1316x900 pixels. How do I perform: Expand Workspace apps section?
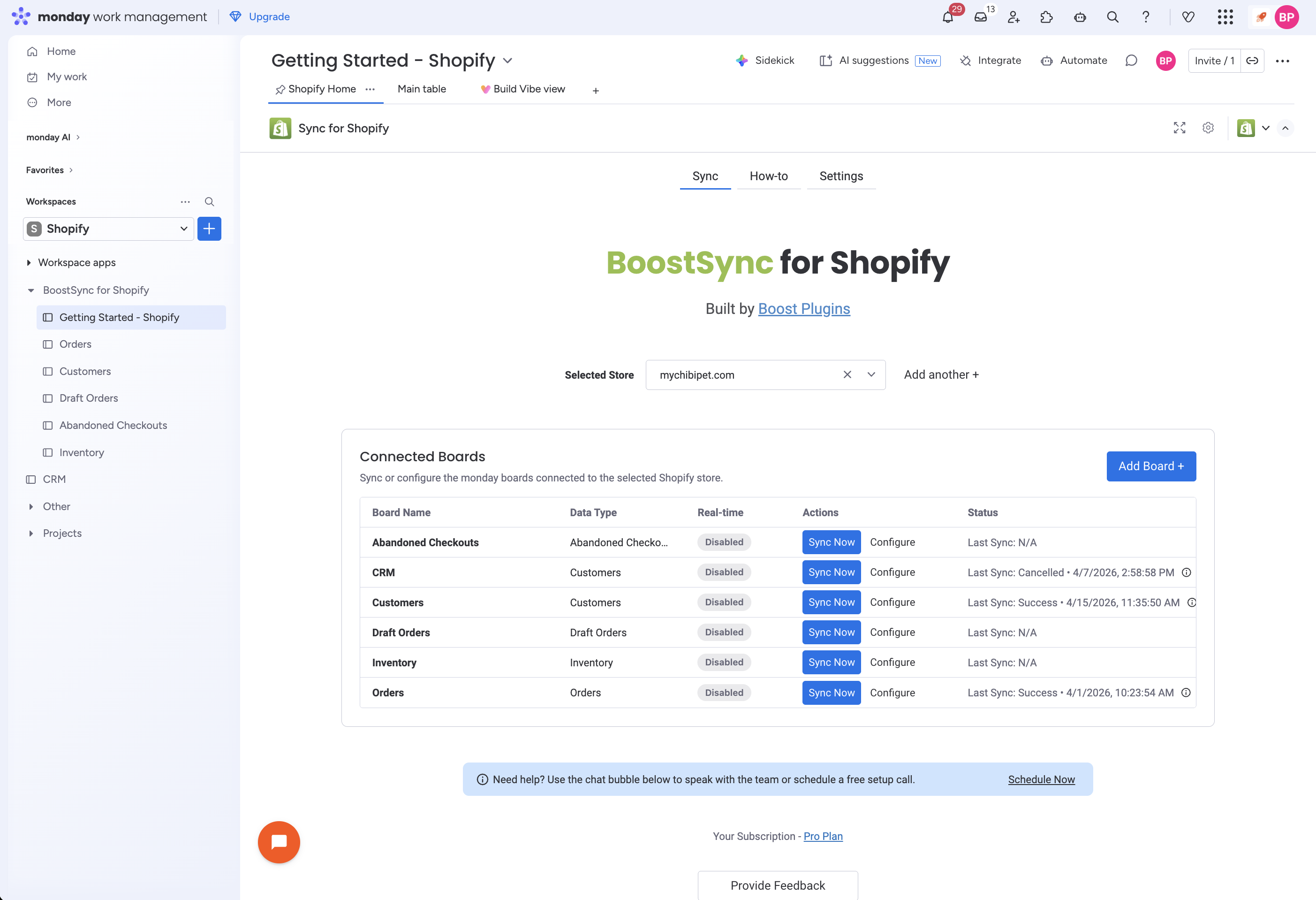click(x=29, y=263)
